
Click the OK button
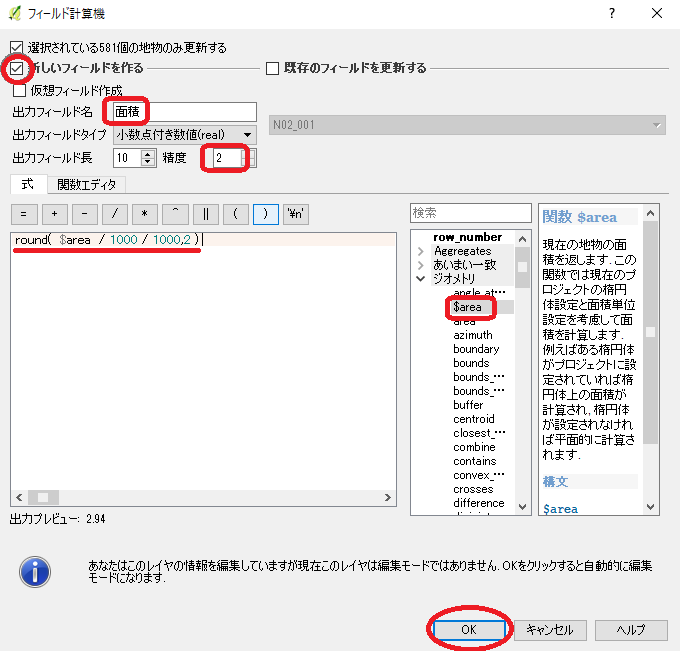tap(469, 630)
